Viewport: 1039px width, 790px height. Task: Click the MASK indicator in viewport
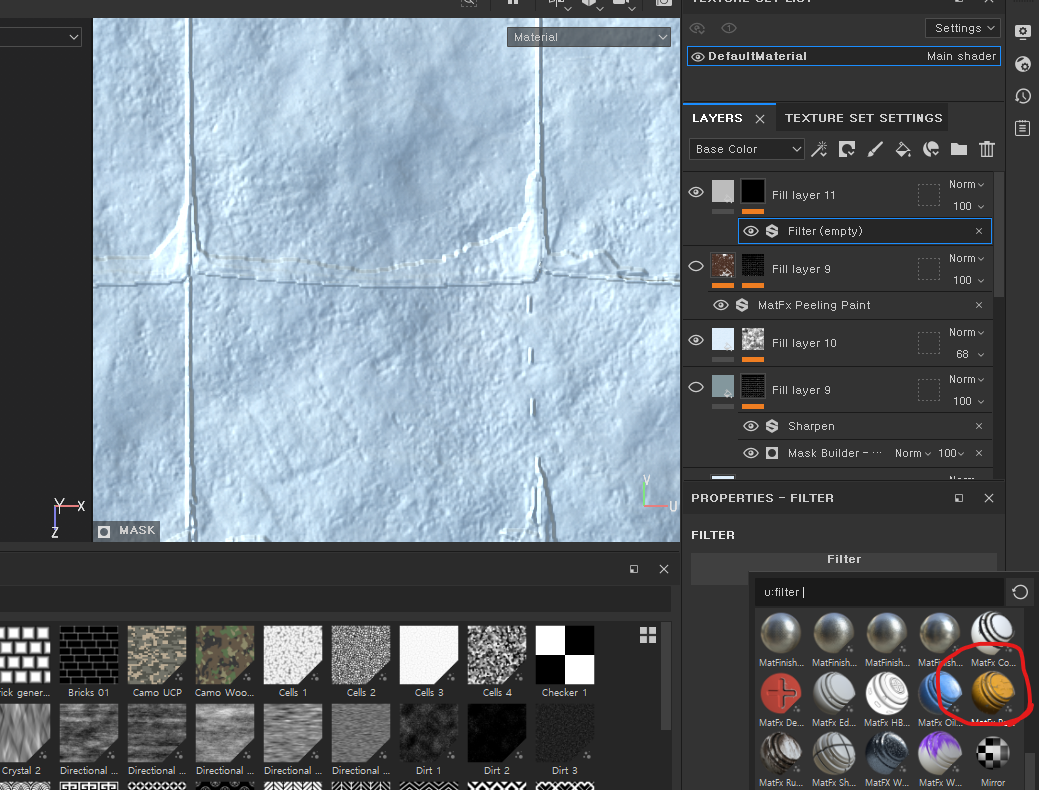pyautogui.click(x=127, y=531)
